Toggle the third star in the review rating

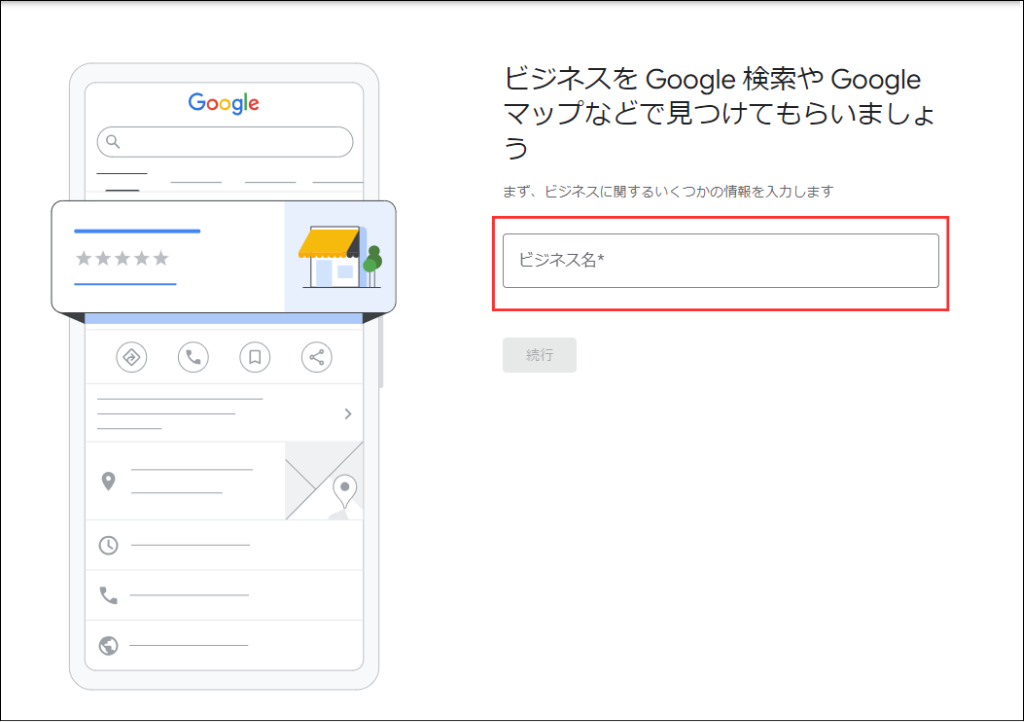tap(124, 259)
